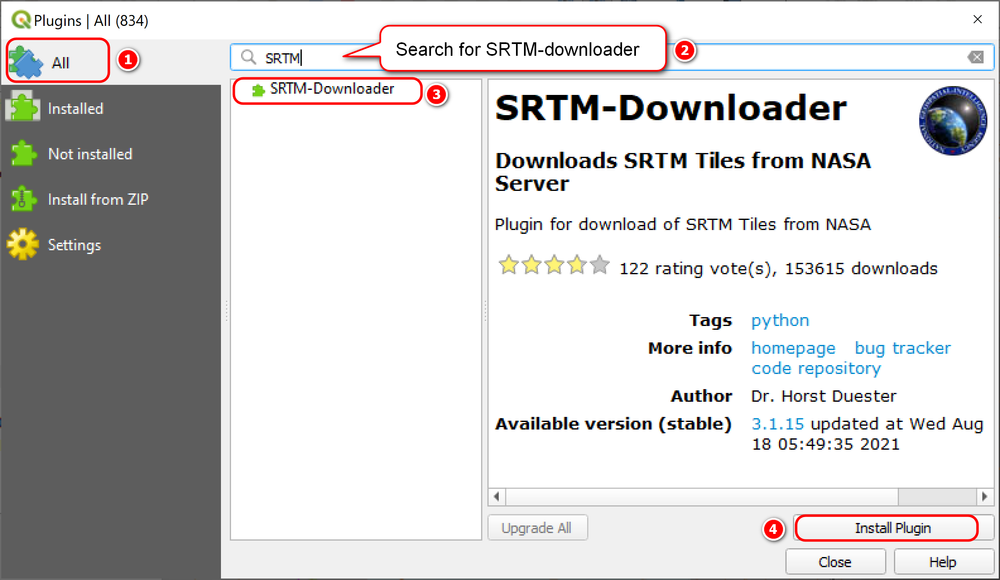1000x580 pixels.
Task: Select SRTM-Downloader in the plugin list
Action: tap(332, 89)
